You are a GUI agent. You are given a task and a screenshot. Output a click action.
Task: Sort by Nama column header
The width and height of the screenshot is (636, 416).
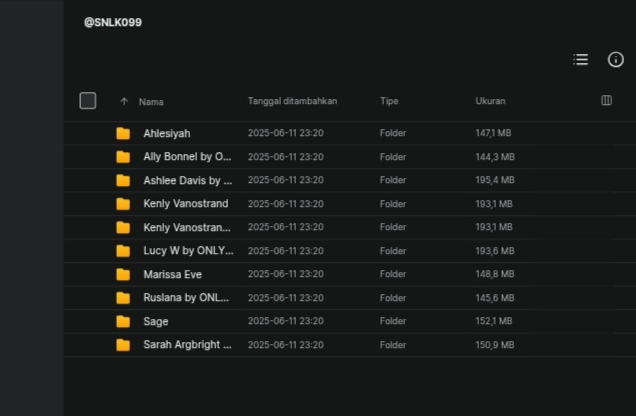click(151, 102)
